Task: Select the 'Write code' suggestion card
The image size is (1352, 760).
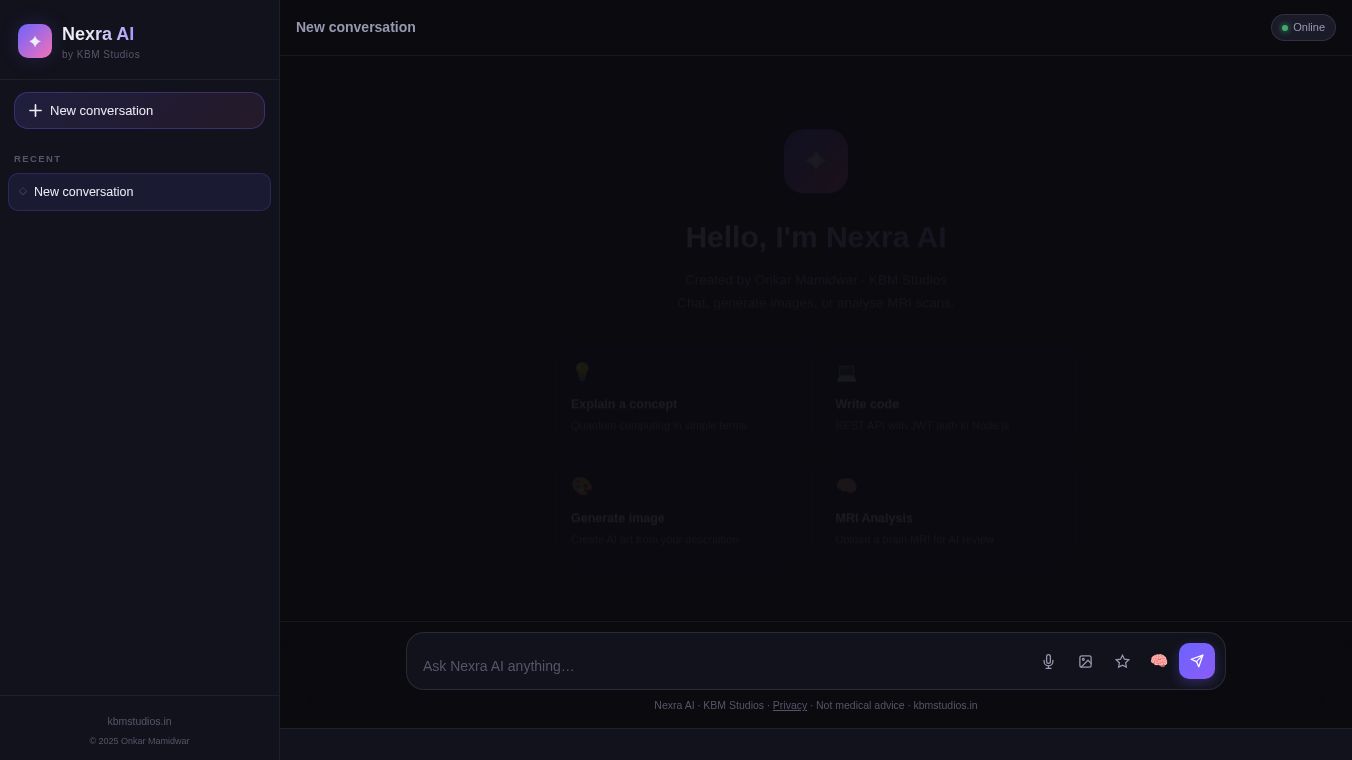Action: pyautogui.click(x=948, y=398)
